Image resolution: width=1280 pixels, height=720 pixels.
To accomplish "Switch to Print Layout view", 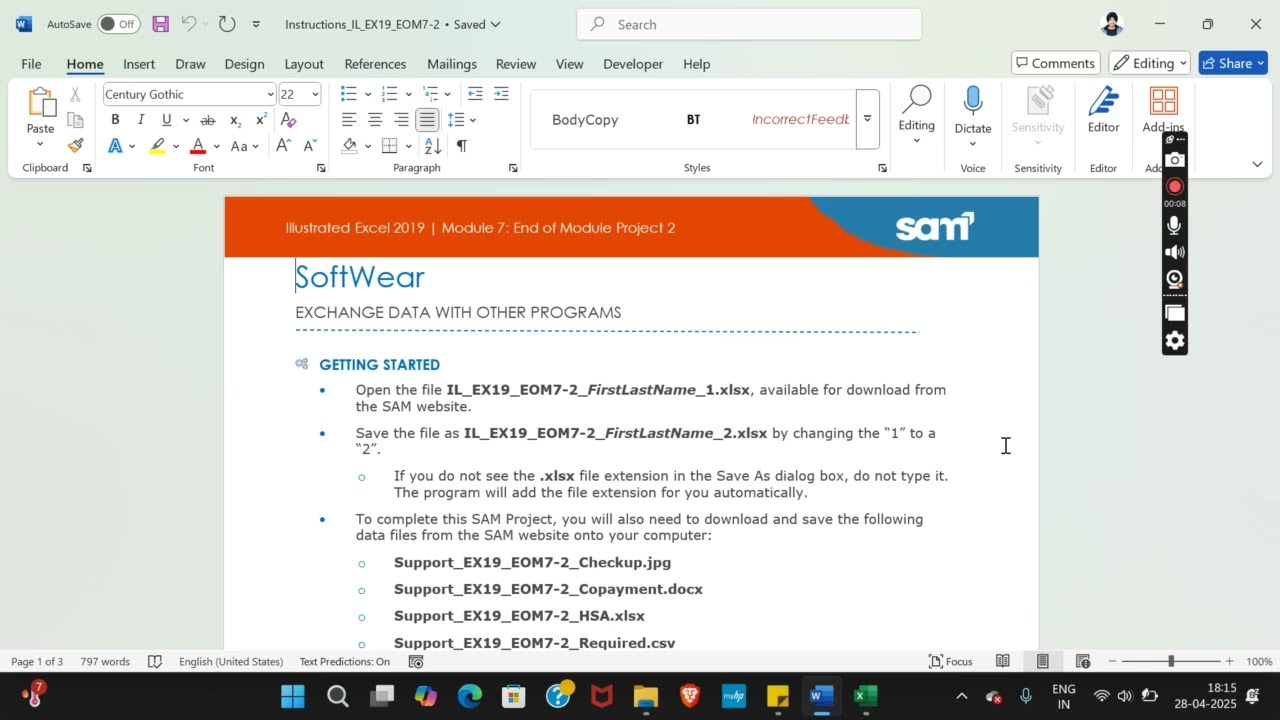I will [1042, 661].
